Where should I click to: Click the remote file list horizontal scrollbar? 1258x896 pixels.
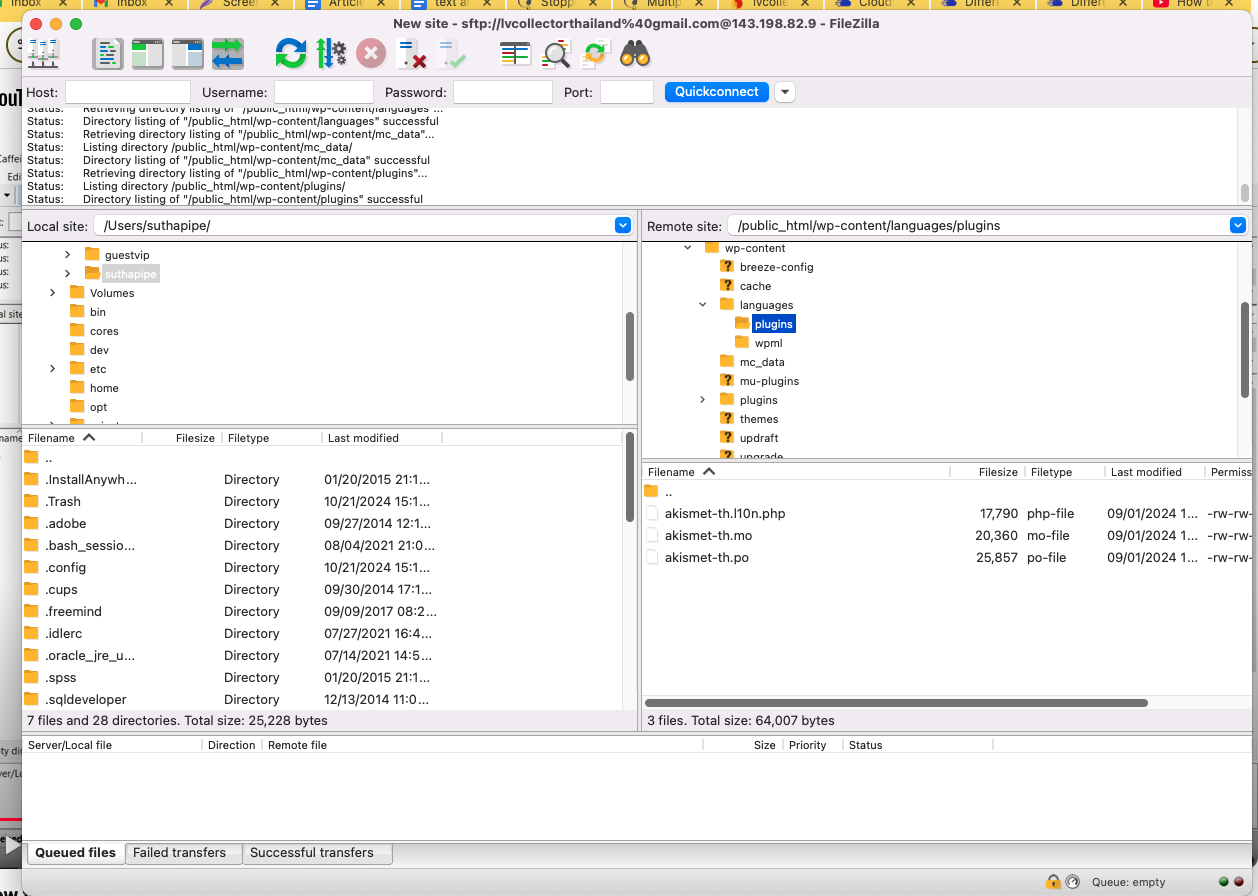point(896,703)
